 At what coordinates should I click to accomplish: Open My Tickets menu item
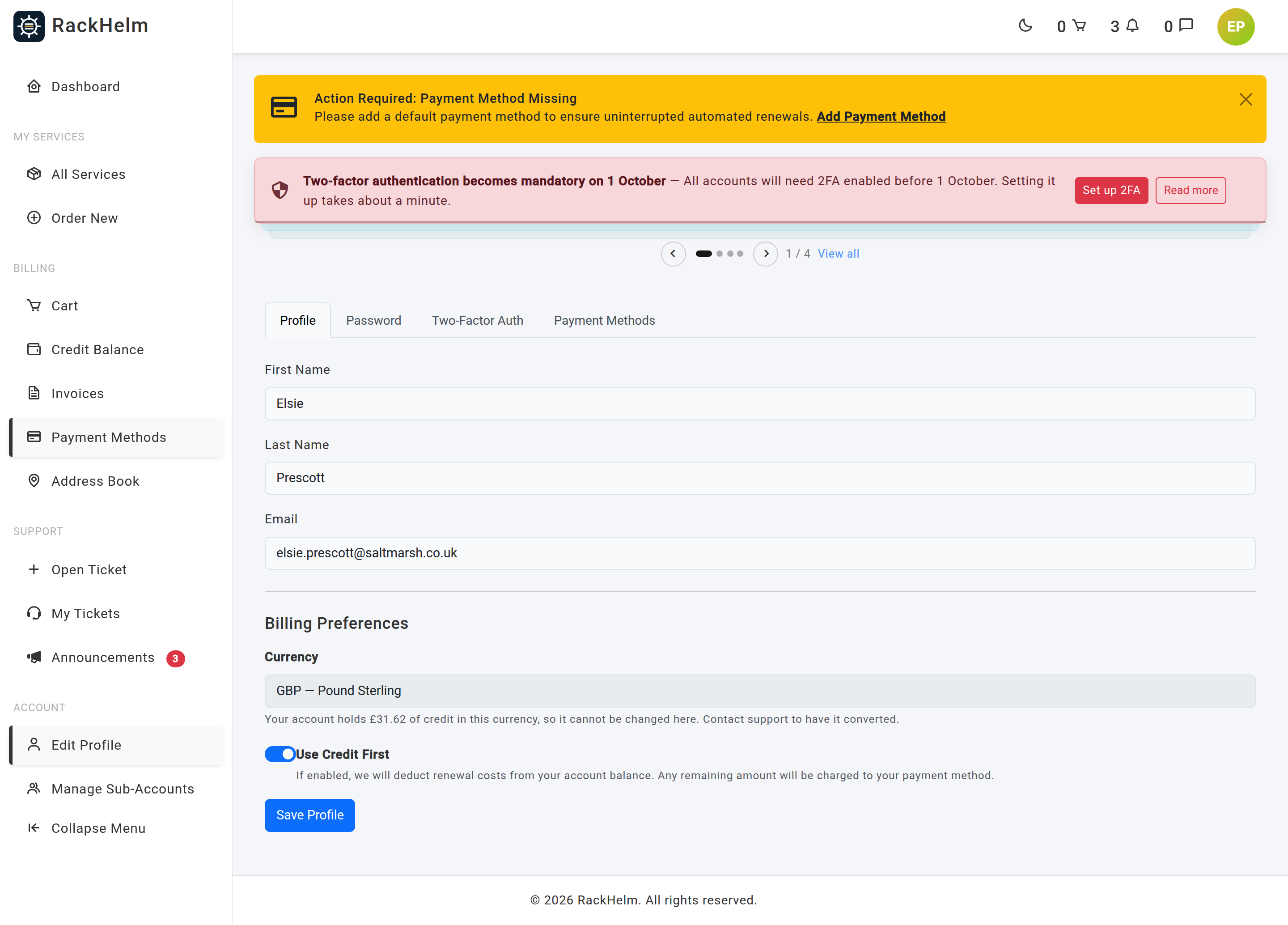coord(116,613)
